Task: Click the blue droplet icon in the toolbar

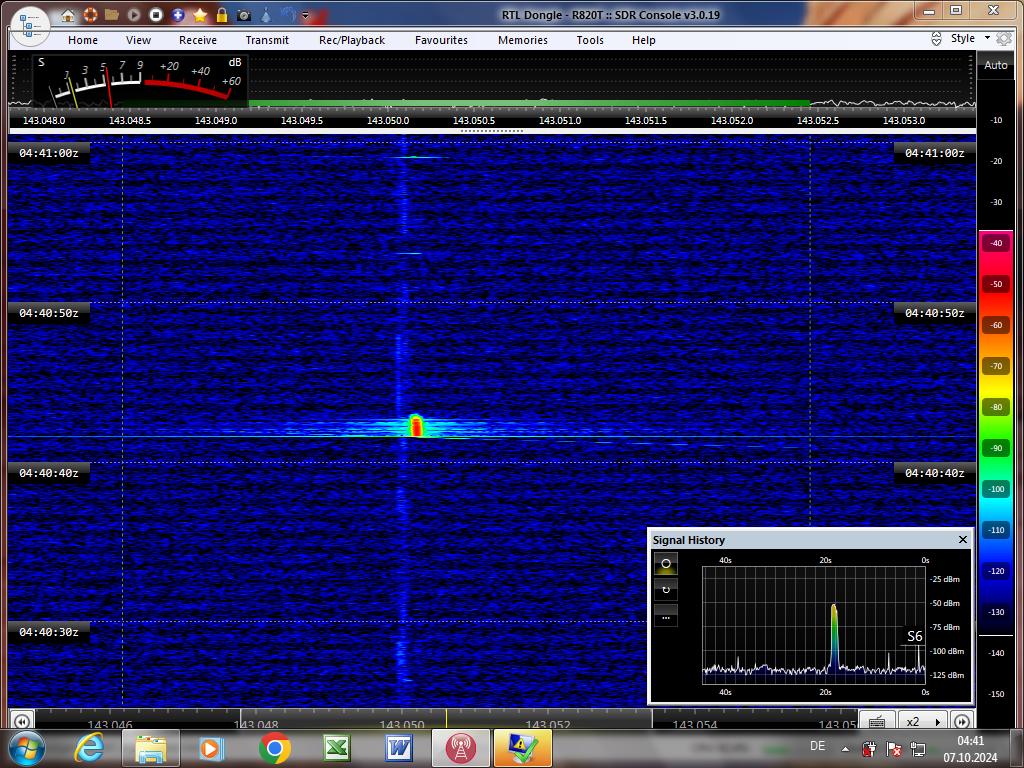Action: [266, 14]
